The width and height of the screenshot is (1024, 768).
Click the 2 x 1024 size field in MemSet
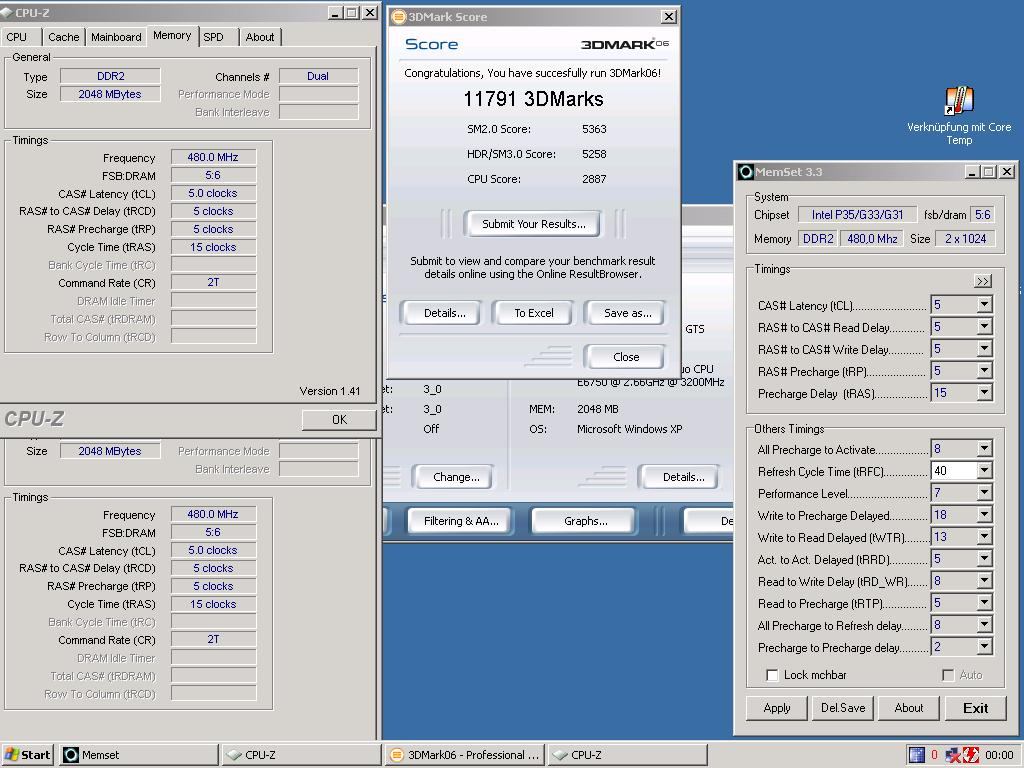click(965, 239)
